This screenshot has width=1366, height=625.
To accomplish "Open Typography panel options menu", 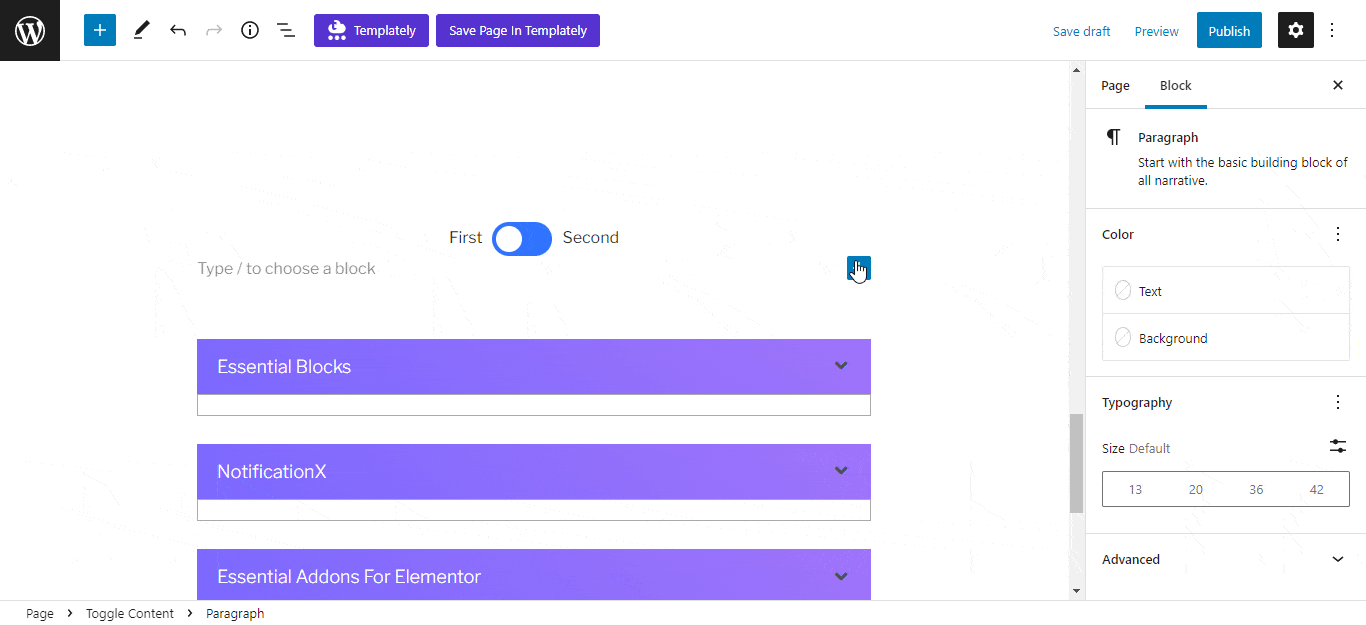I will (x=1338, y=402).
